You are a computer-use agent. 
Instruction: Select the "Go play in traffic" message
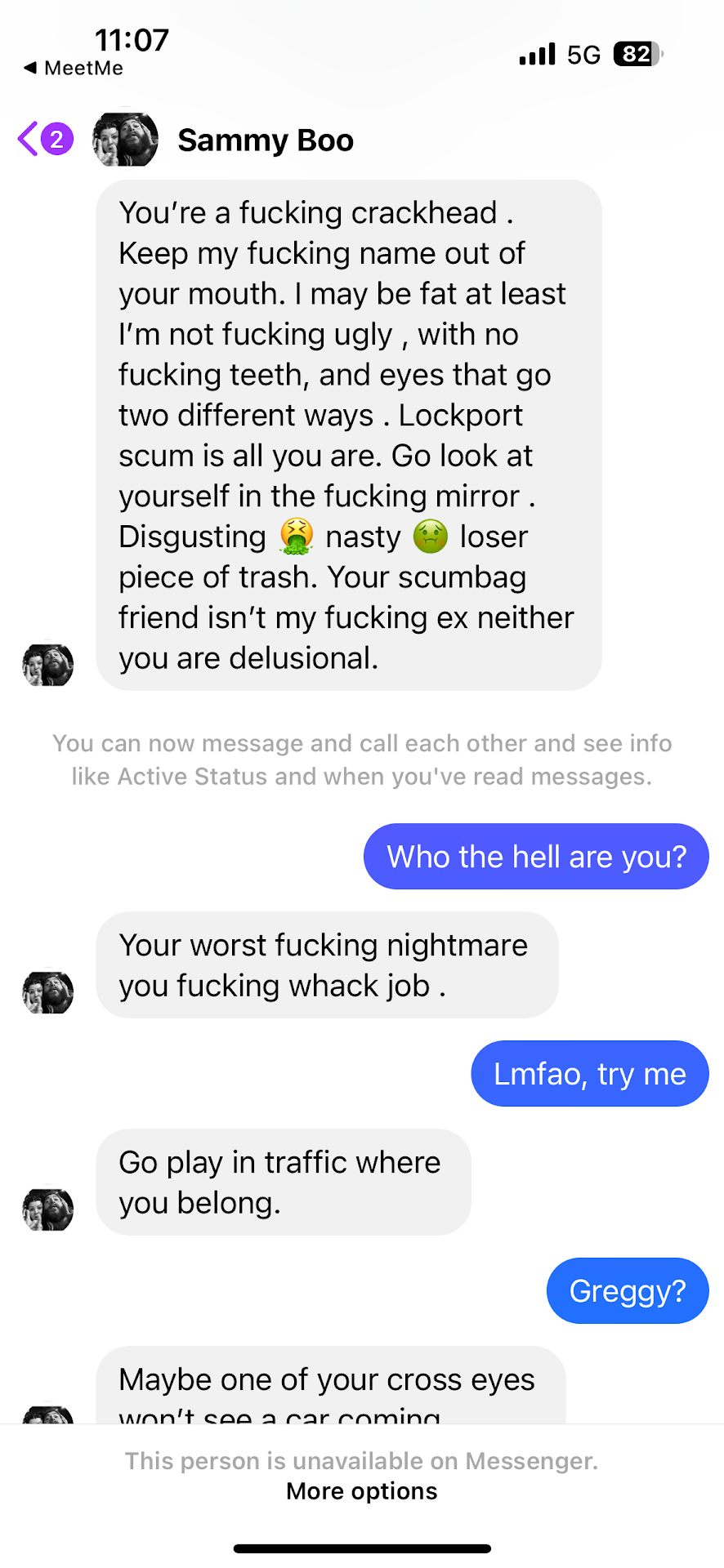pyautogui.click(x=283, y=1182)
